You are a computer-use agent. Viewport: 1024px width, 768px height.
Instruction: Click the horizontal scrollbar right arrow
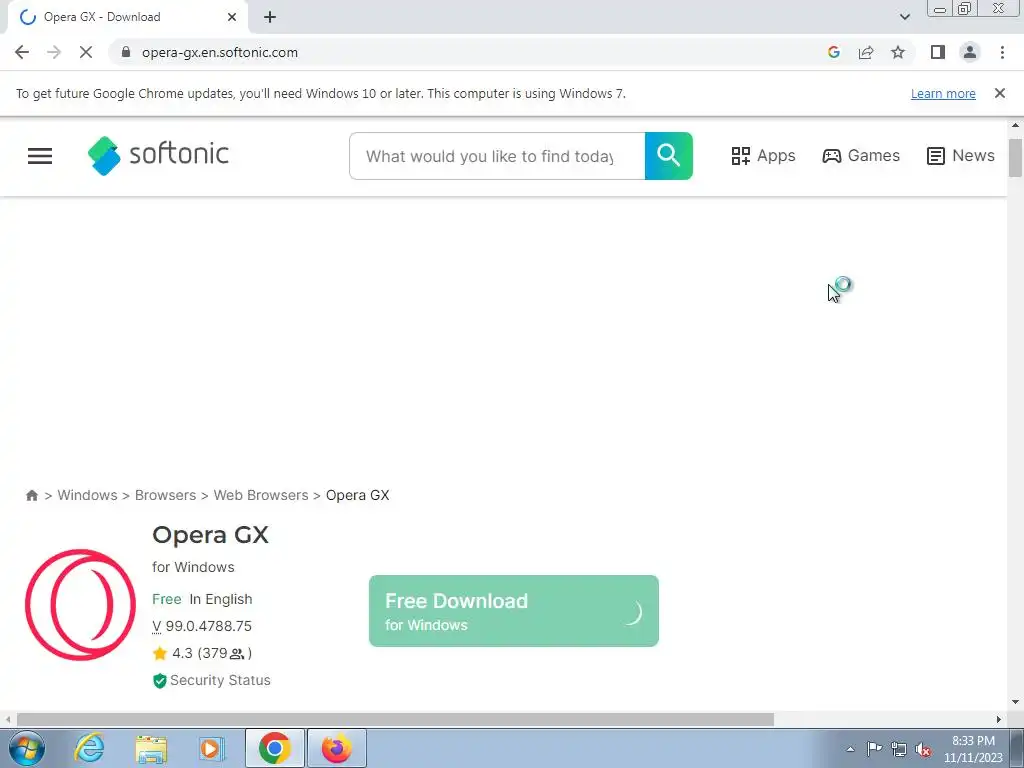pyautogui.click(x=999, y=719)
